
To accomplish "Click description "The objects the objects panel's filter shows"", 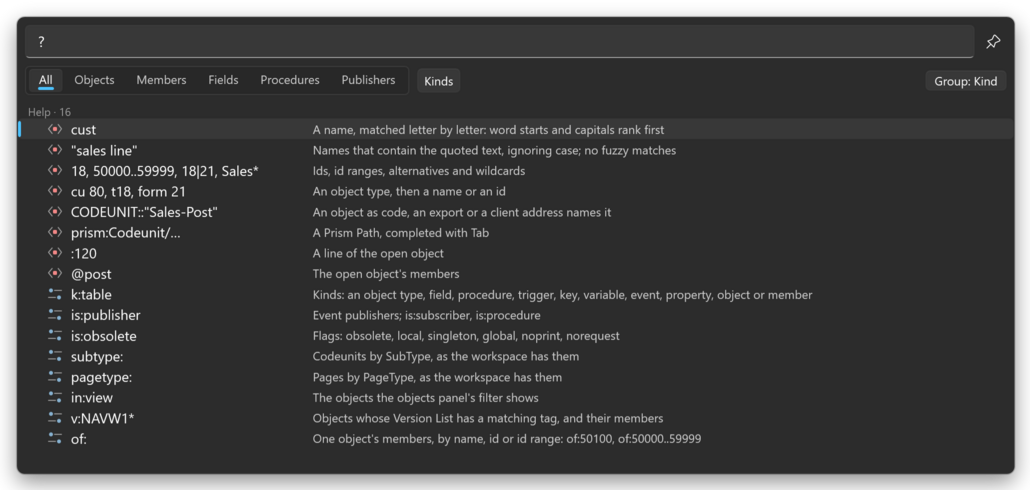I will tap(425, 397).
